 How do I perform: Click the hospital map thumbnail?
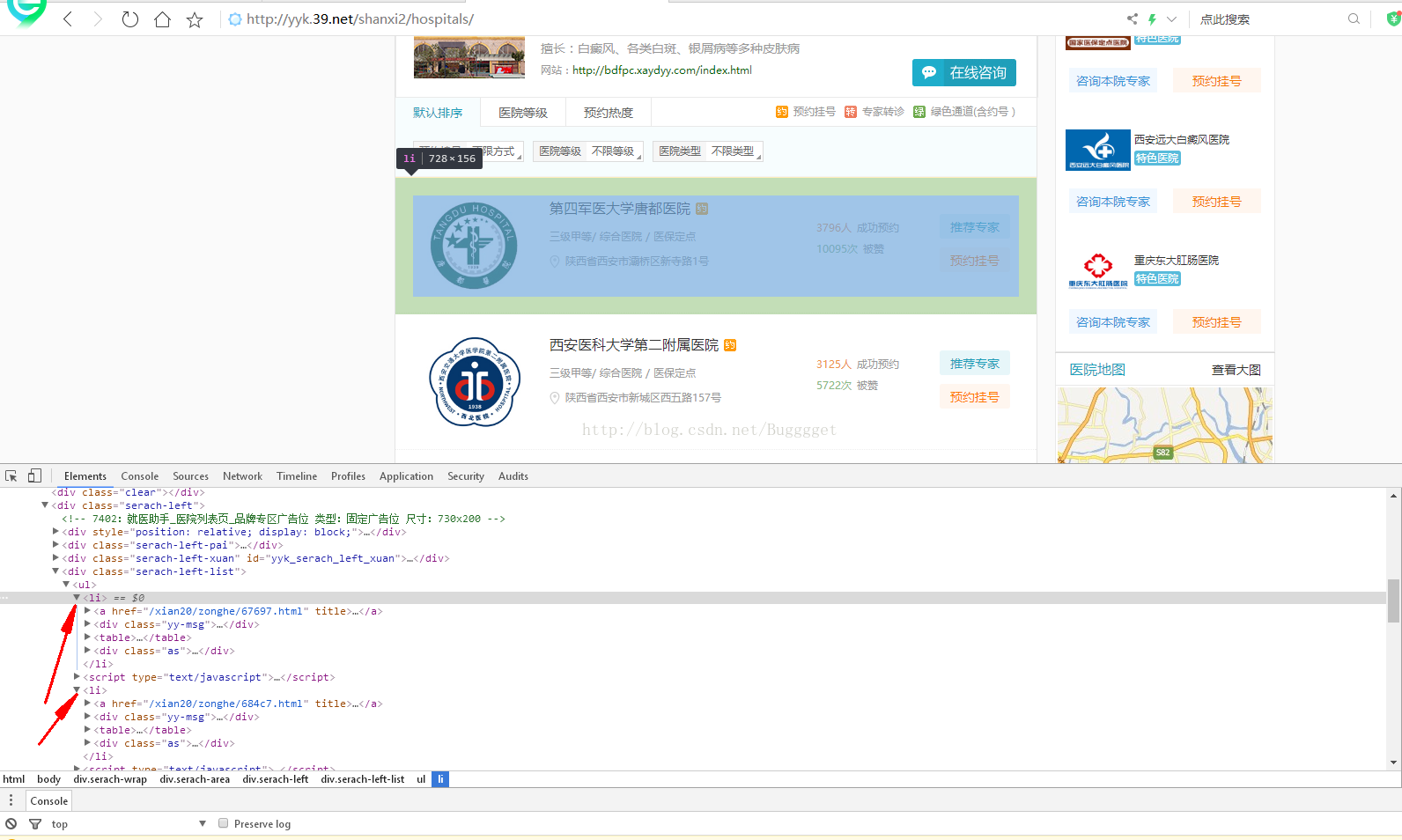point(1164,425)
